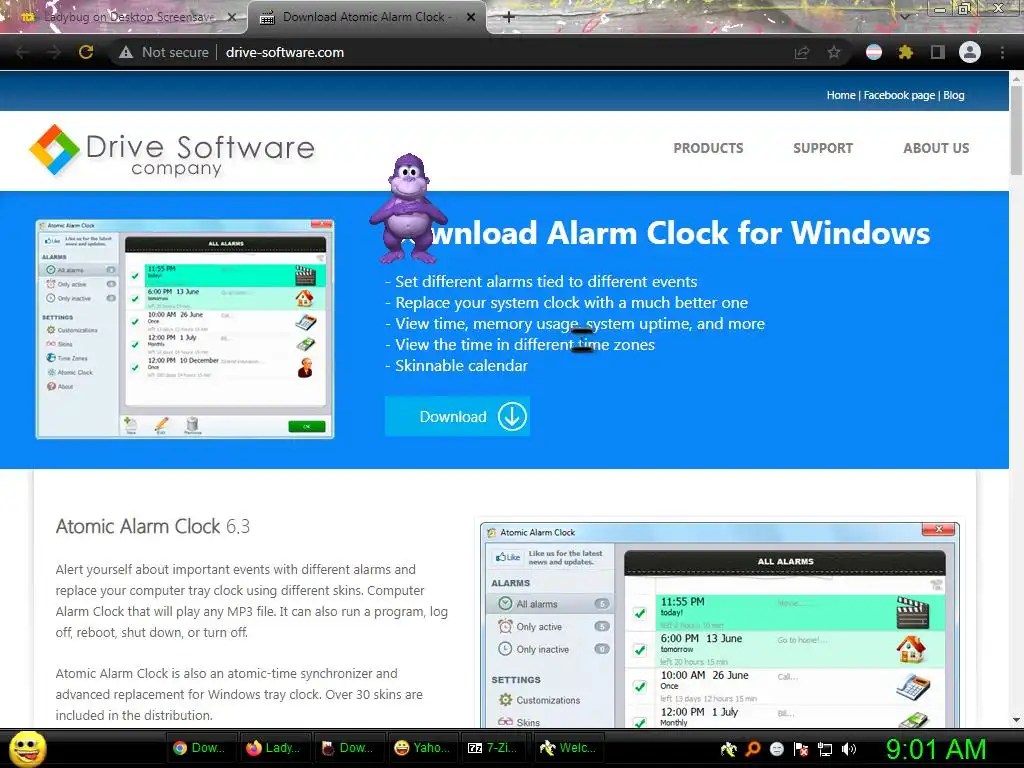Toggle the browser side panel icon
Viewport: 1024px width, 768px height.
[938, 52]
